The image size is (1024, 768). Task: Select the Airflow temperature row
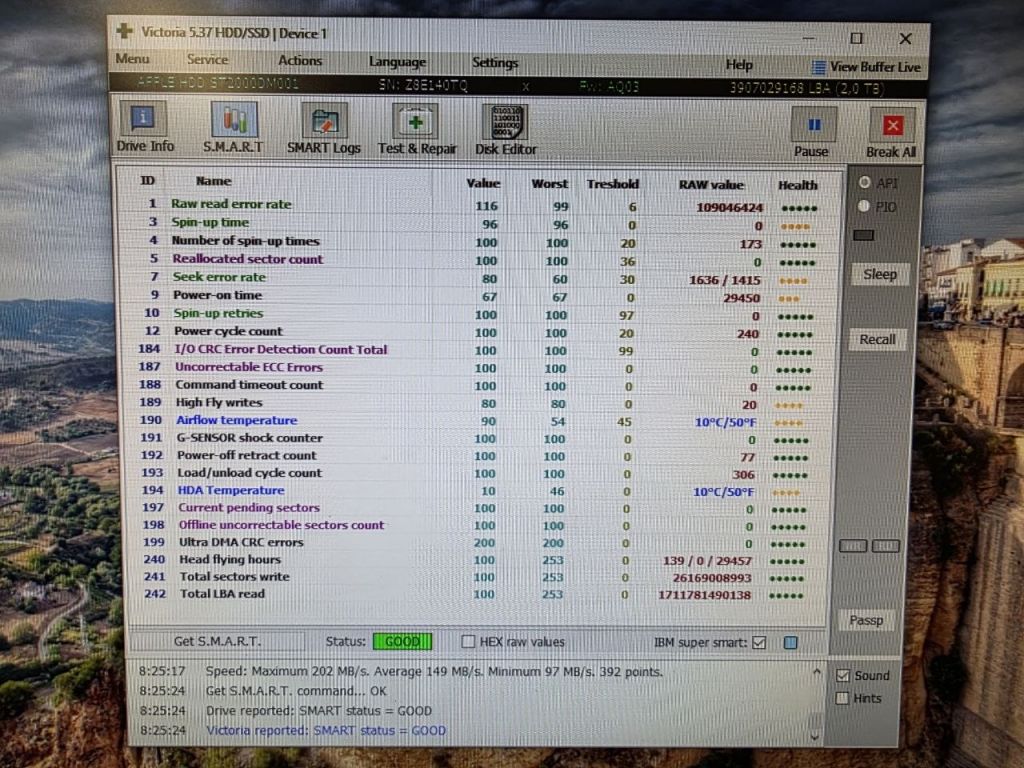pos(479,421)
